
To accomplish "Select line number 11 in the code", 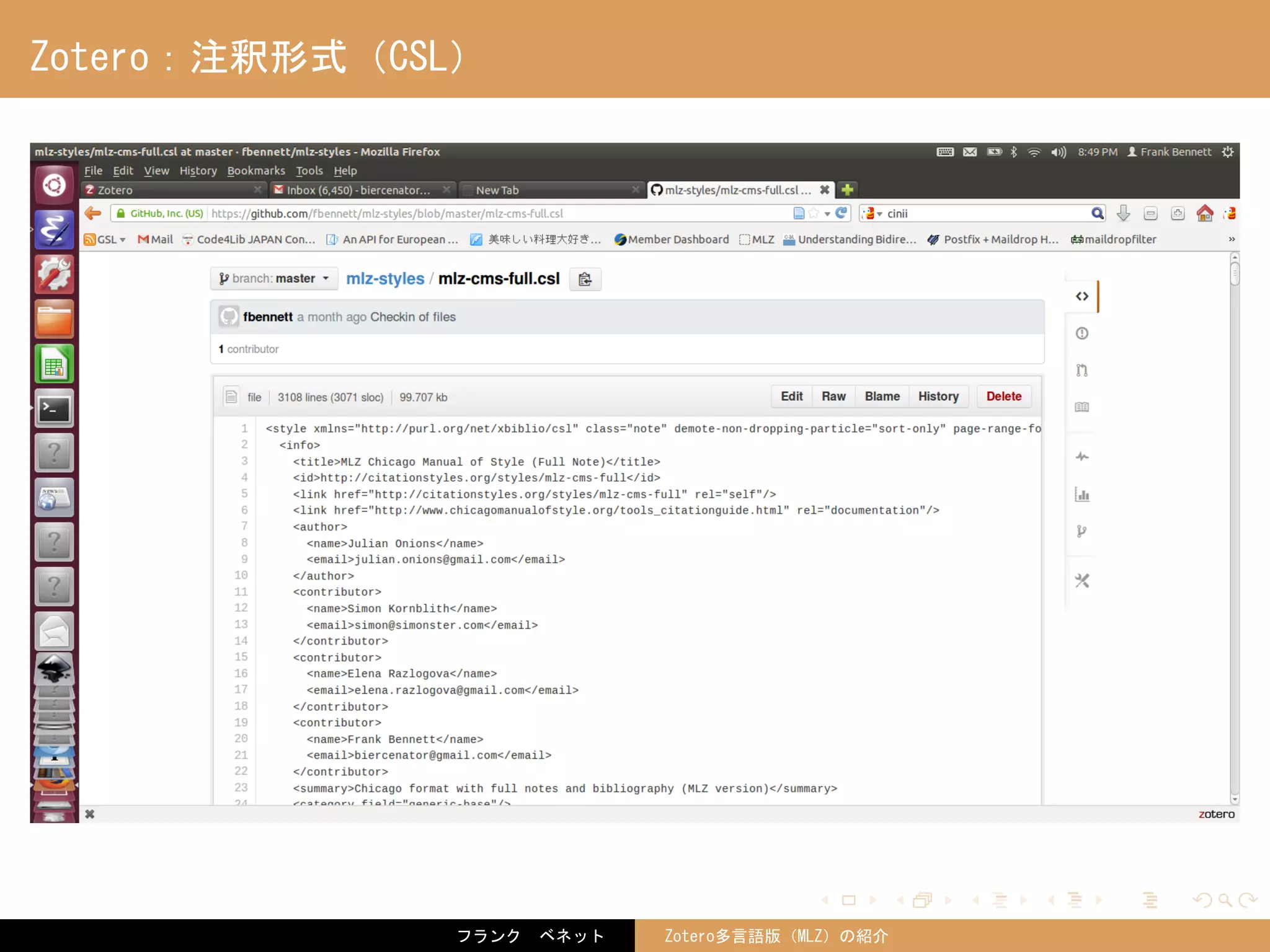I will click(x=241, y=592).
